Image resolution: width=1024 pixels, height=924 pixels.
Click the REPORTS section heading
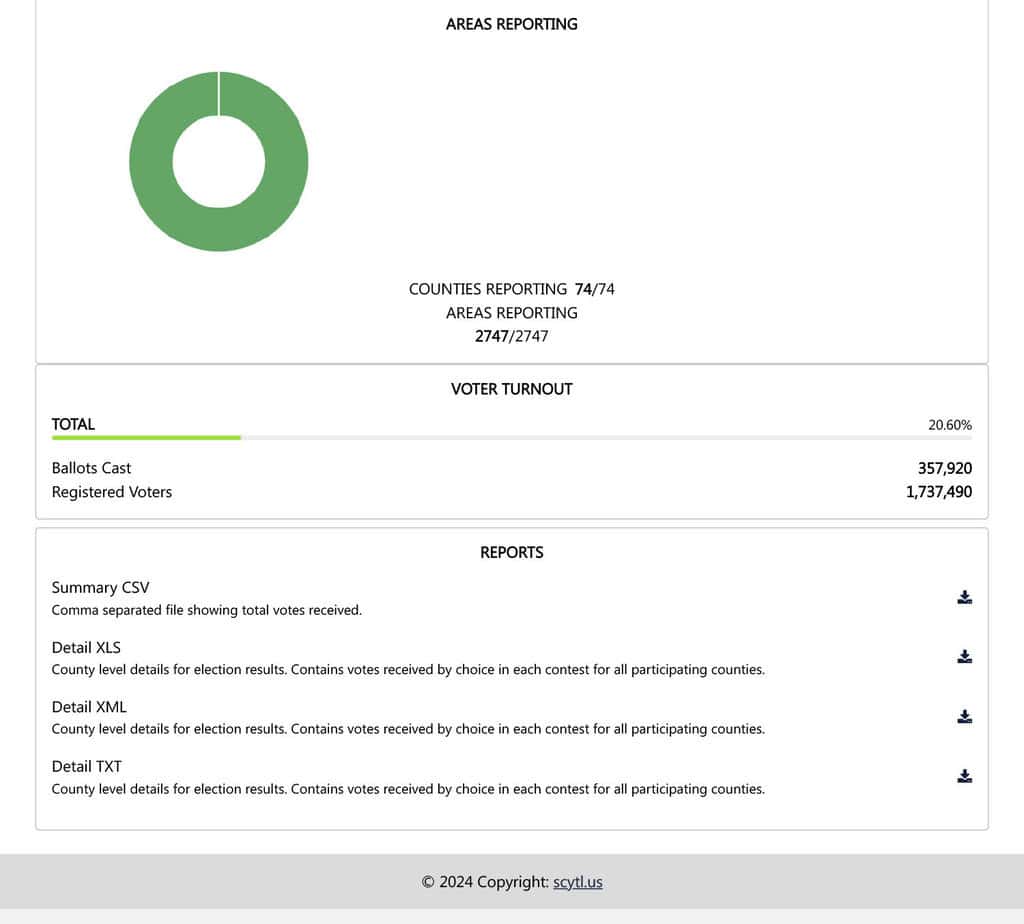(511, 552)
